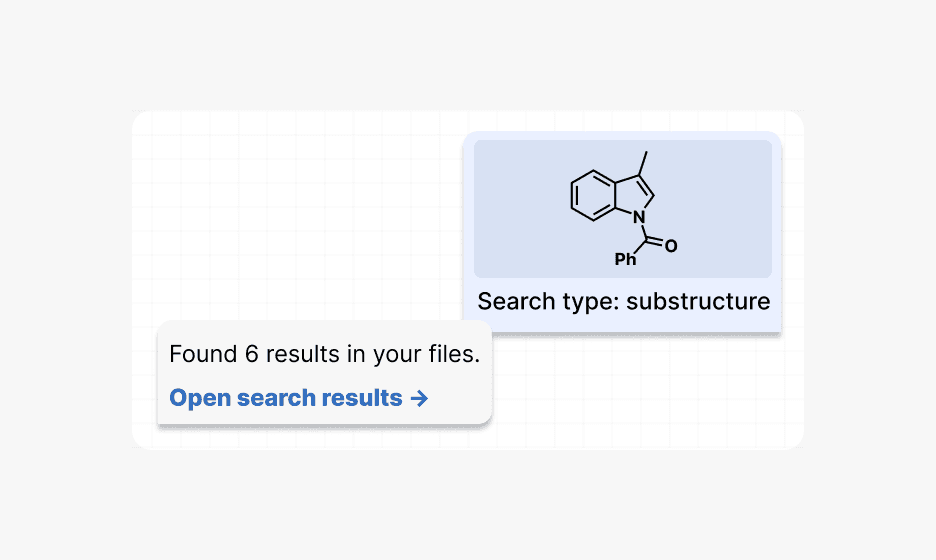Select the results message card
The height and width of the screenshot is (560, 936).
click(325, 373)
